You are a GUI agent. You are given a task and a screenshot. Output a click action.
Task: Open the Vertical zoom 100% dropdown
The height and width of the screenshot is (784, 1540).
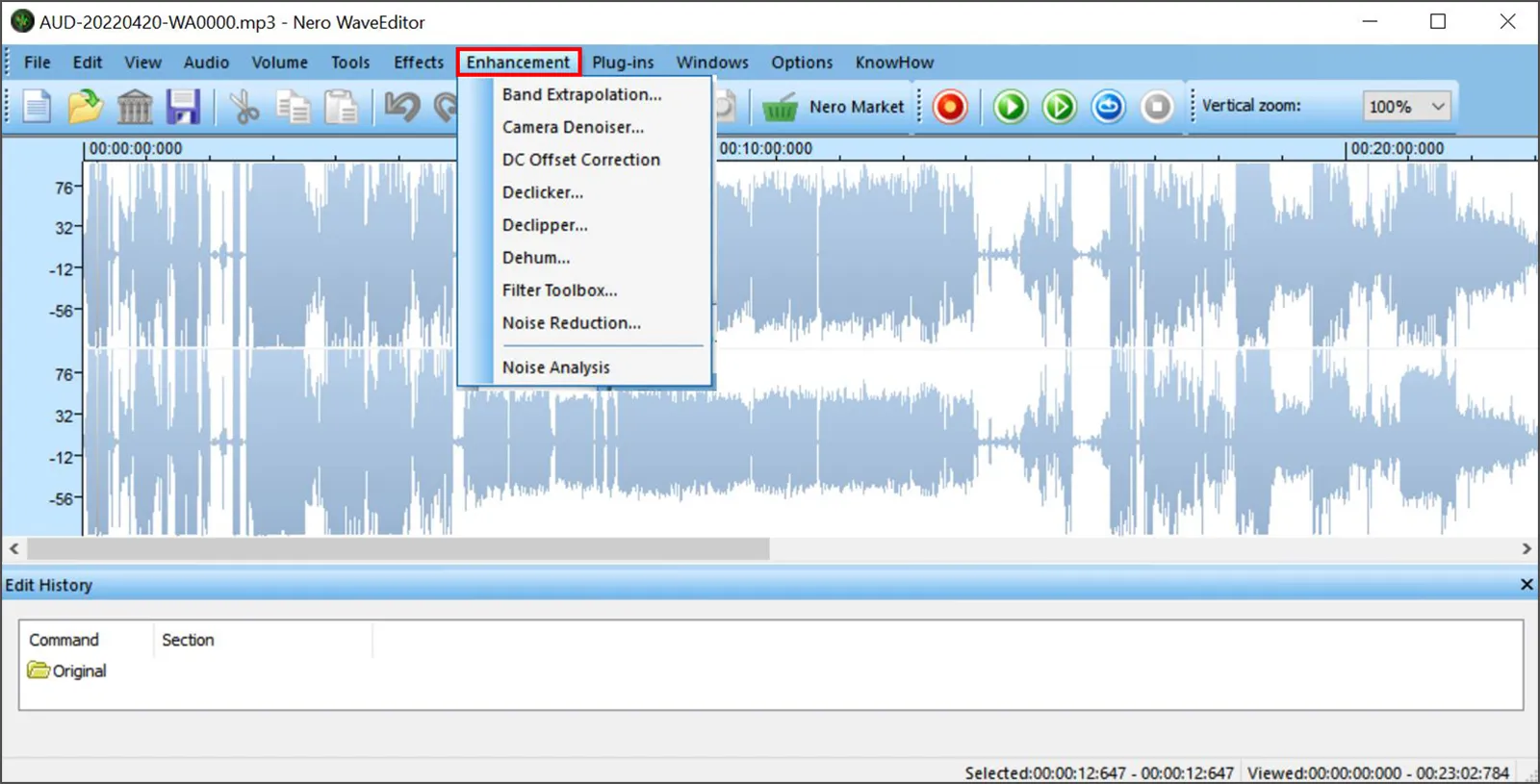click(x=1406, y=107)
